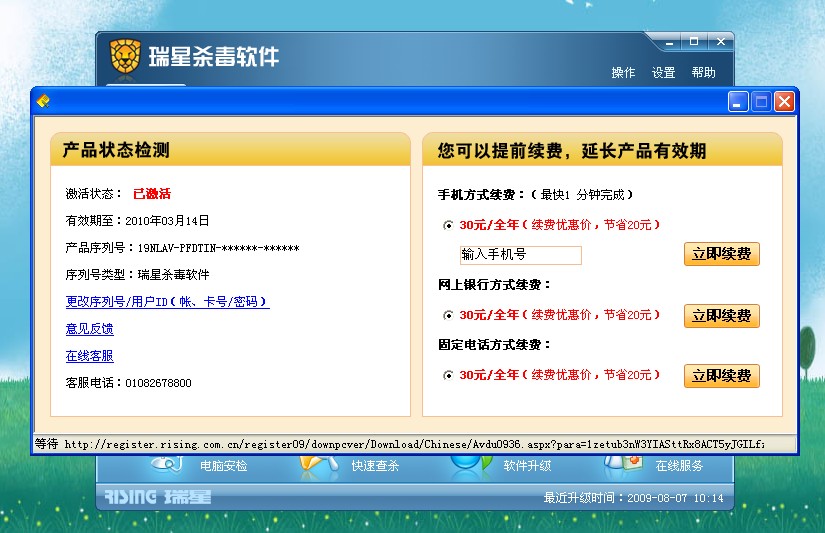The image size is (825, 533).
Task: Click the expiry date 2010年03月14日
Action: [167, 221]
